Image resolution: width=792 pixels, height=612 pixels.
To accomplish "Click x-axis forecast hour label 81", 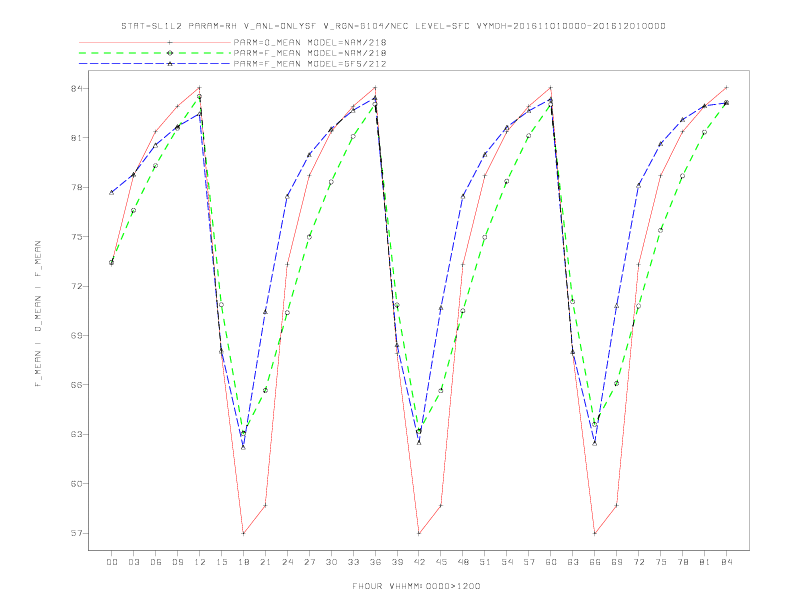I will tap(705, 562).
